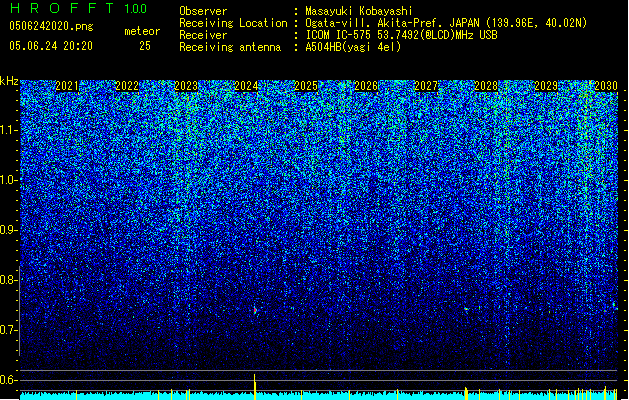
Task: Click the 2022 time marker
Action: coord(127,86)
